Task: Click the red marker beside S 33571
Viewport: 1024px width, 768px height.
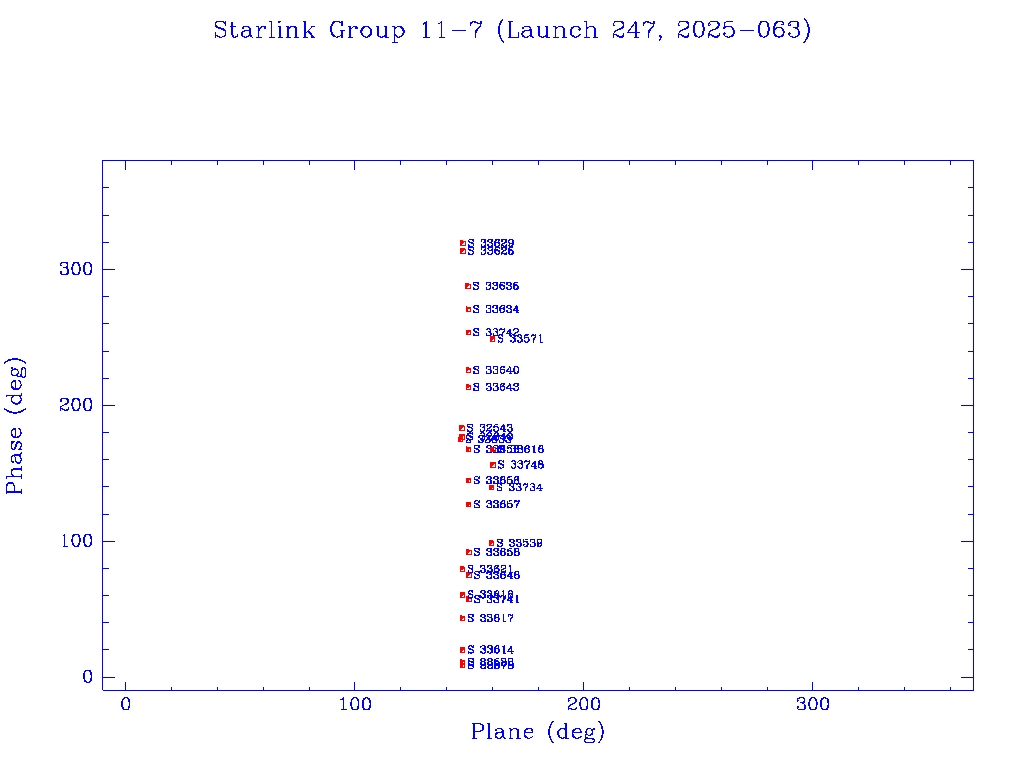Action: tap(492, 339)
